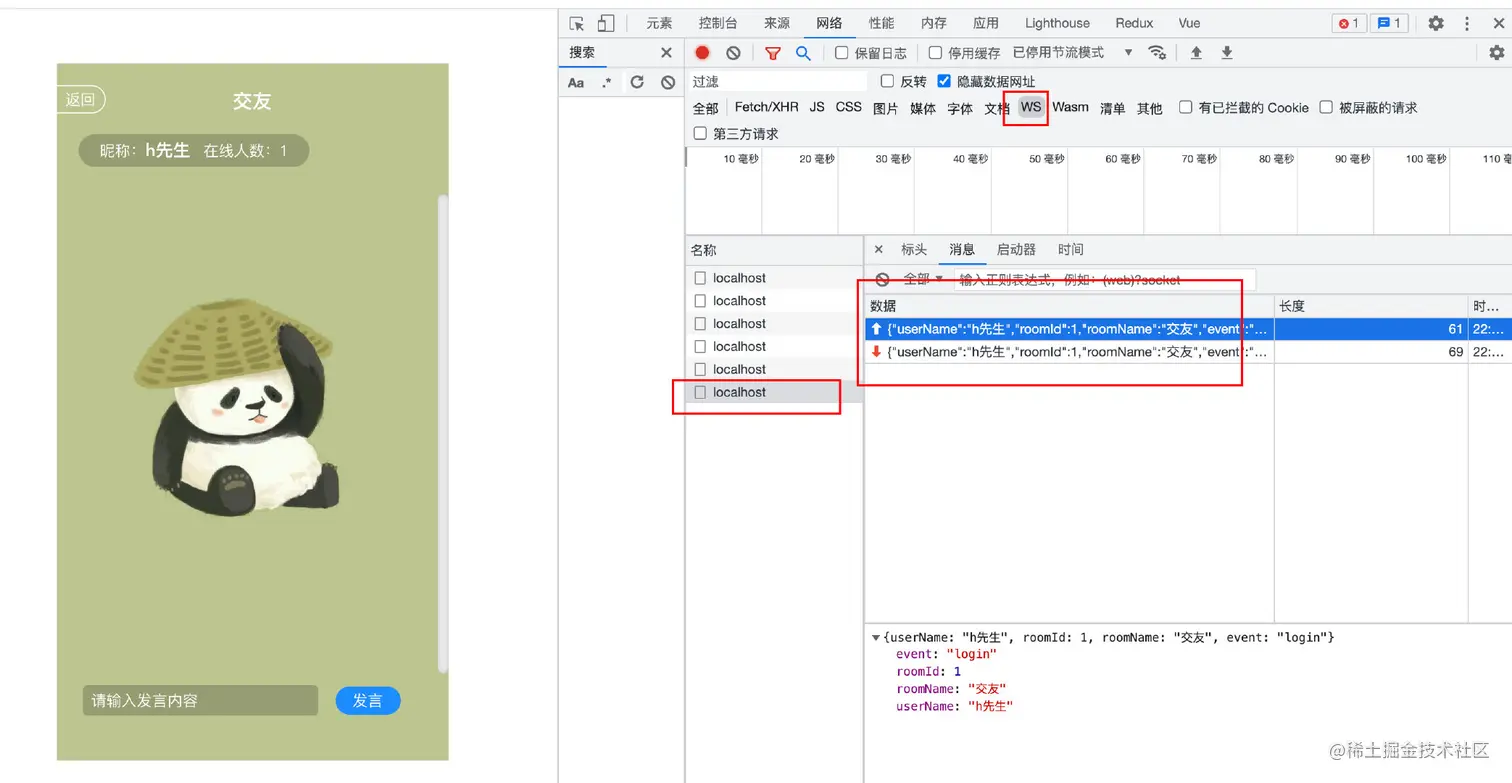Select the WS request filter
Image resolution: width=1512 pixels, height=783 pixels.
pos(1031,107)
